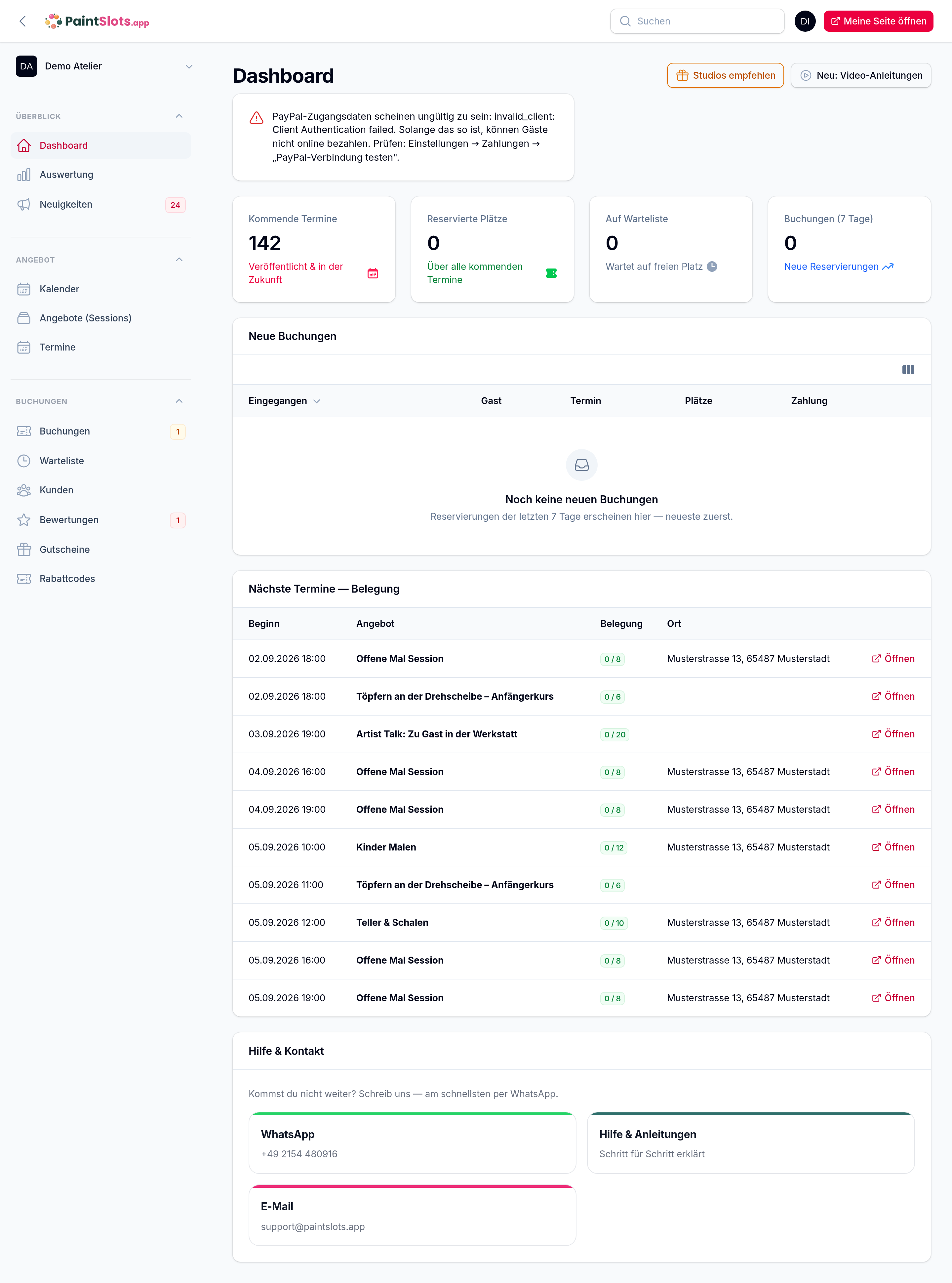Click the clock icon in Auf Warteliste card
This screenshot has width=952, height=1283.
(x=712, y=266)
